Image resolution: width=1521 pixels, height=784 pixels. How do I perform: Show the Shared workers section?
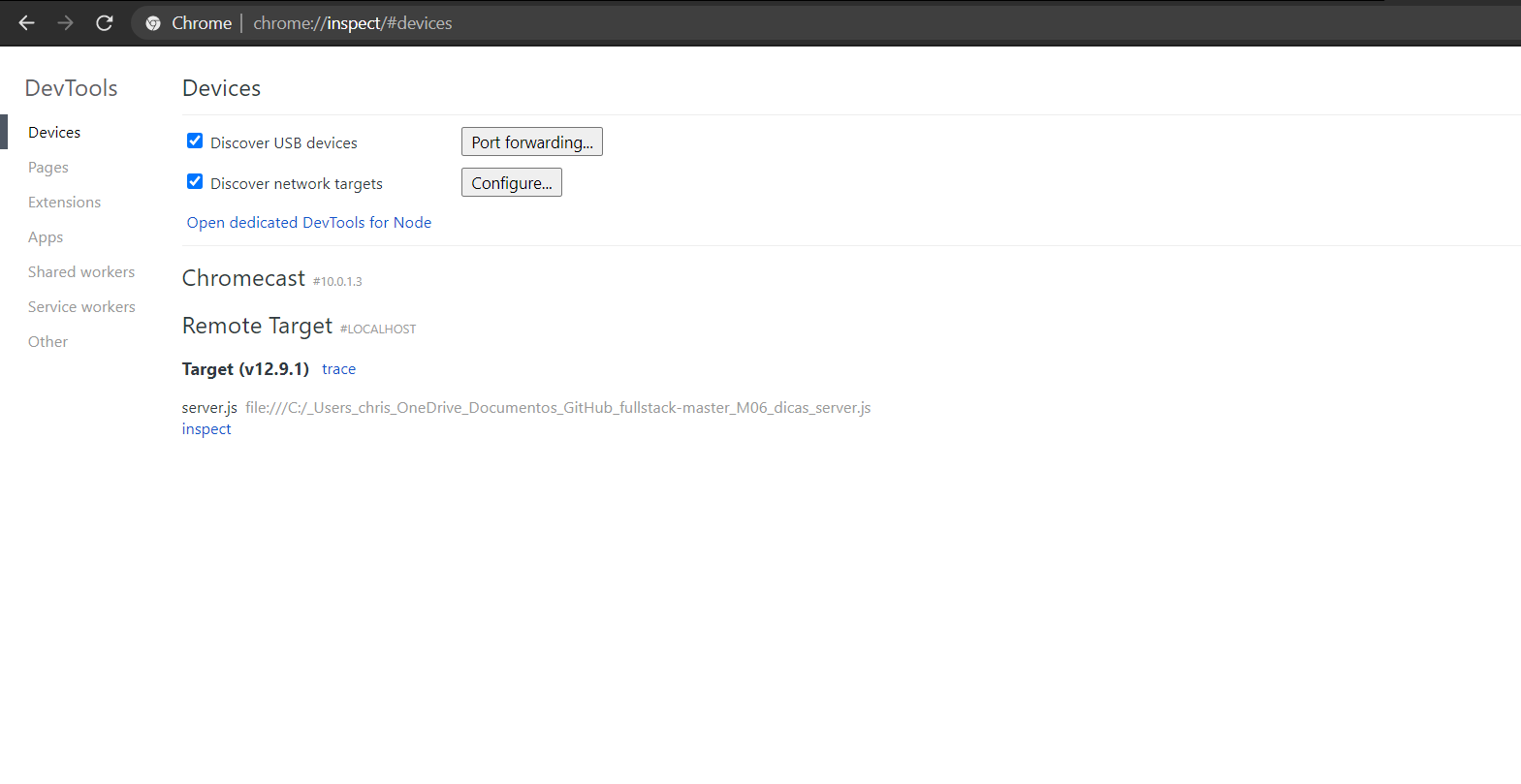[81, 272]
